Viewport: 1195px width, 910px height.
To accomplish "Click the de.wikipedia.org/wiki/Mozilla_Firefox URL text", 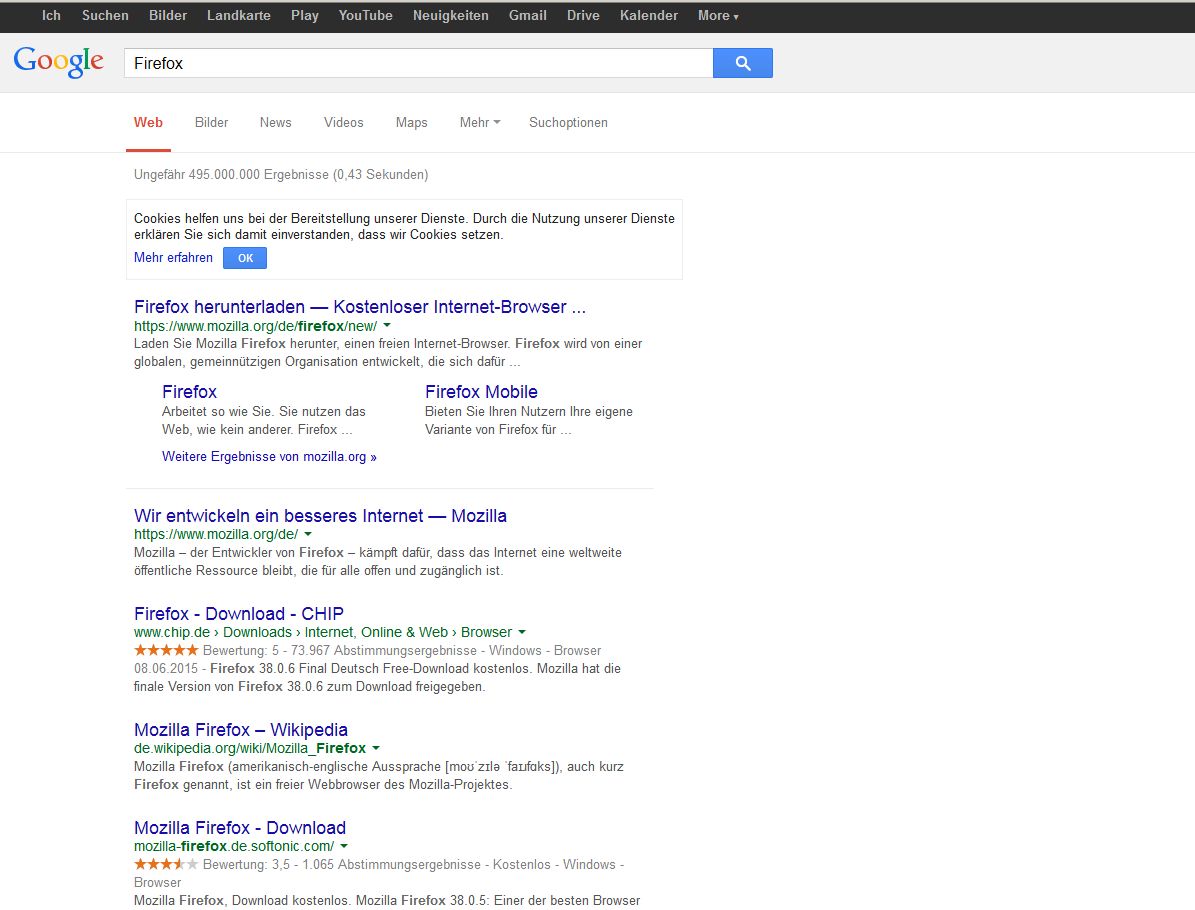I will 250,748.
